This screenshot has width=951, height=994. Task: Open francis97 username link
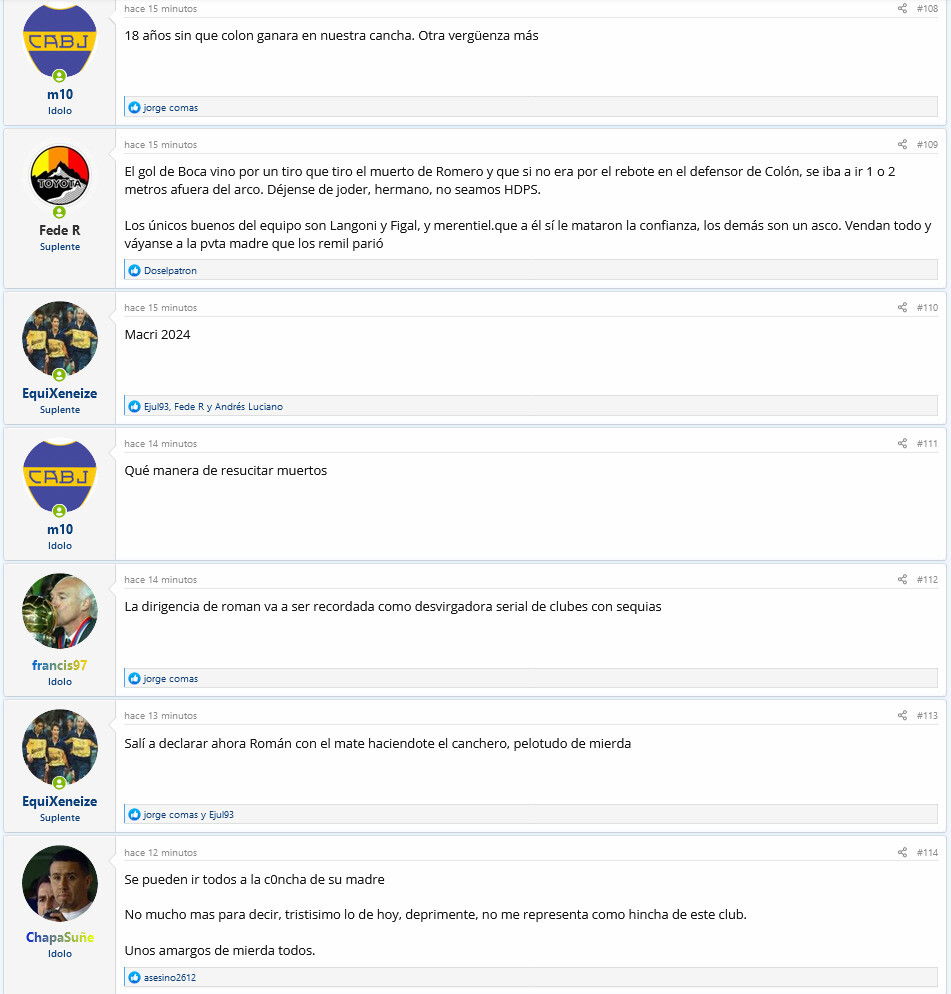coord(60,665)
